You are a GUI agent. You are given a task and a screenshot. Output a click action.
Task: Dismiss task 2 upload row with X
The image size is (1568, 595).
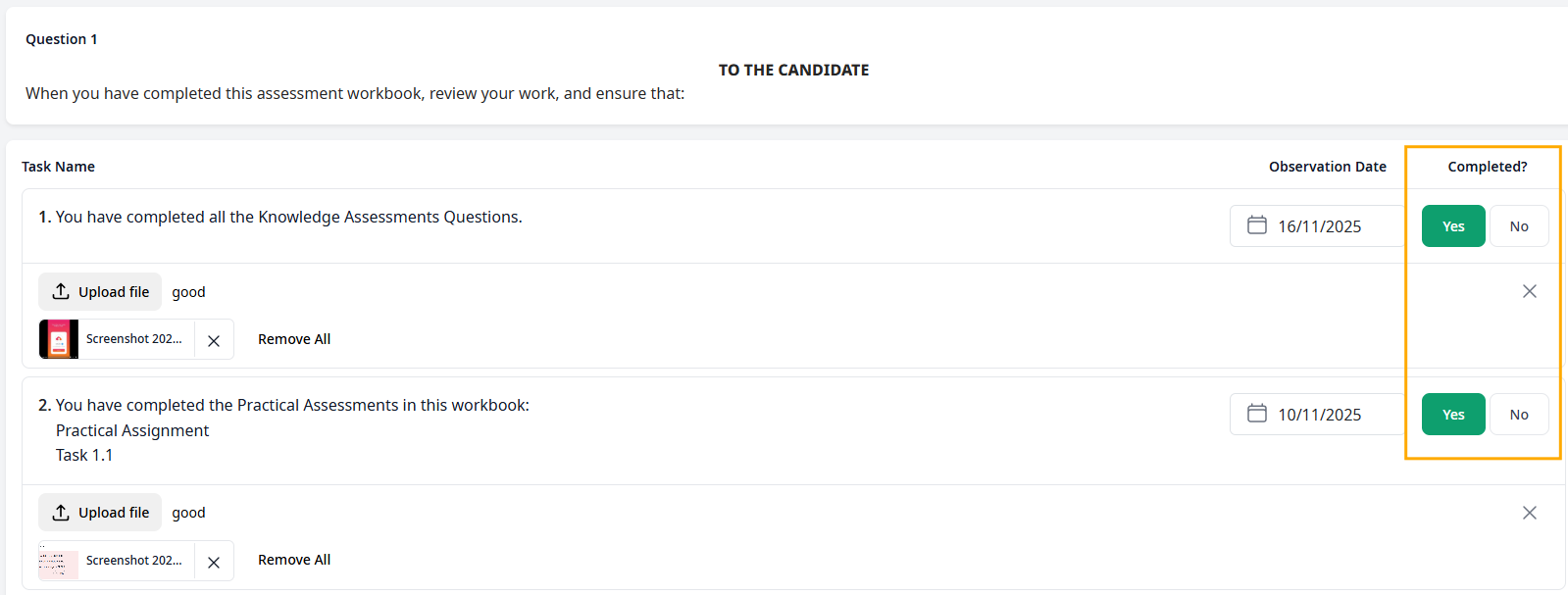(1529, 513)
